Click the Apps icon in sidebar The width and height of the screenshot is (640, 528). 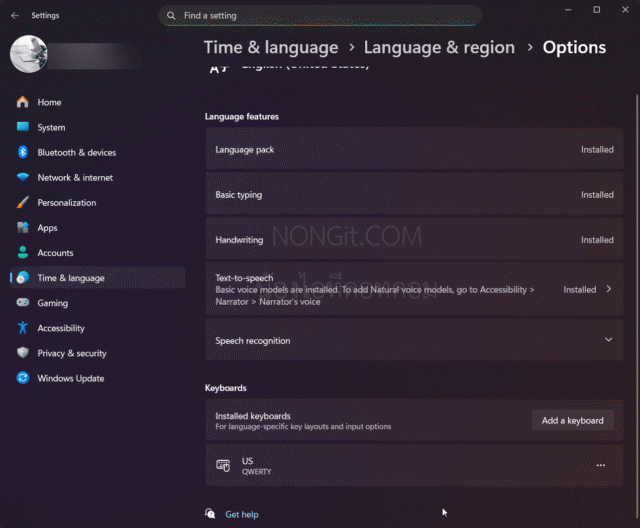pos(23,227)
